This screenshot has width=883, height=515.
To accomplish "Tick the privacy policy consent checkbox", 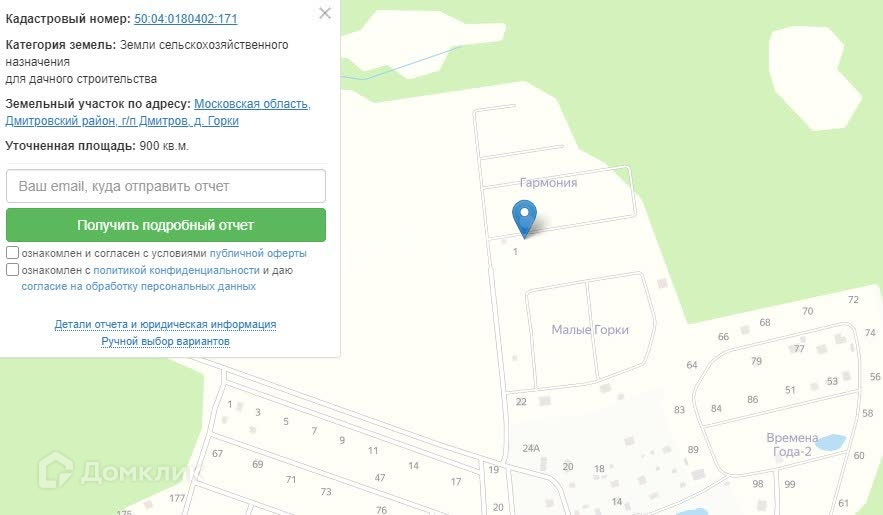I will point(12,270).
